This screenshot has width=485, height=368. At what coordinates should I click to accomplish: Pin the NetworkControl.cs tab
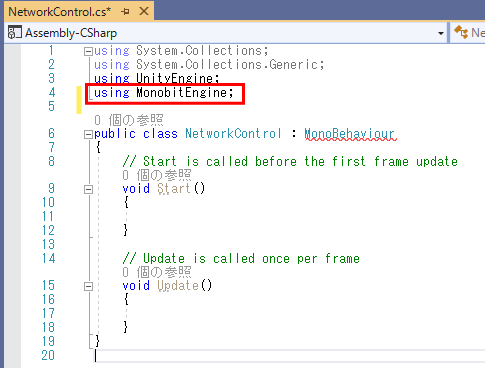pos(125,12)
